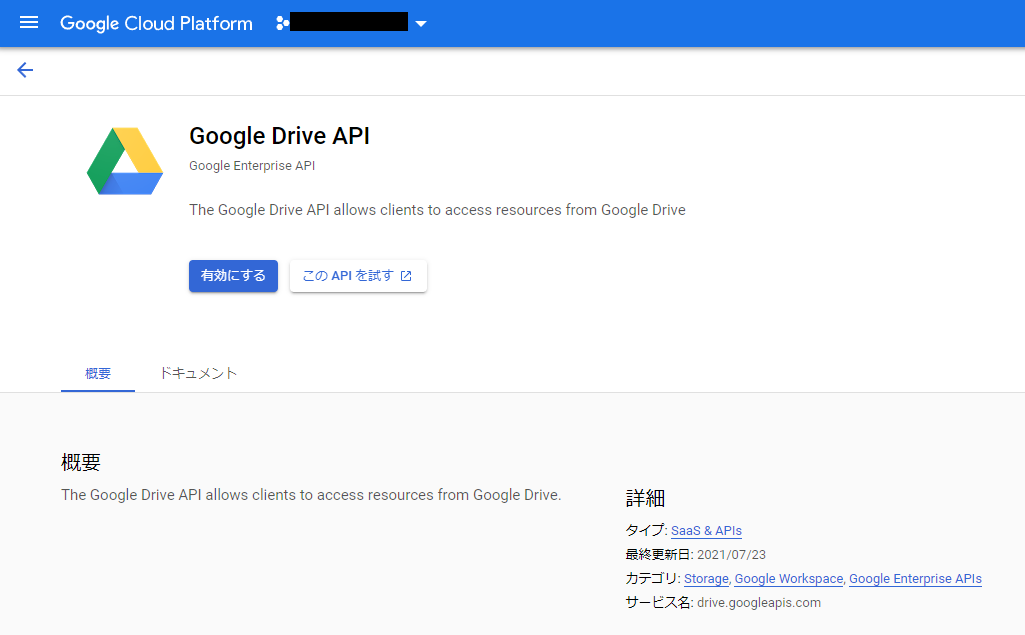Click the 有効にする button
Image resolution: width=1025 pixels, height=635 pixels.
[x=233, y=276]
